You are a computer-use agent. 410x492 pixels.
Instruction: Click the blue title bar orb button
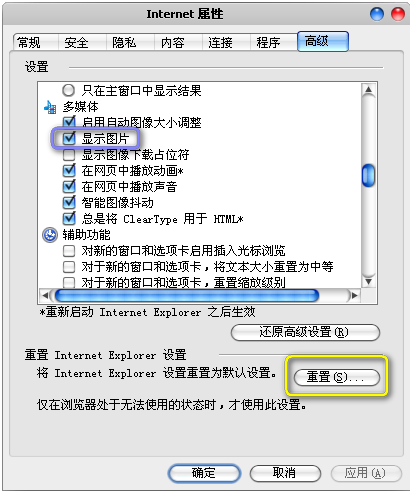click(x=377, y=14)
